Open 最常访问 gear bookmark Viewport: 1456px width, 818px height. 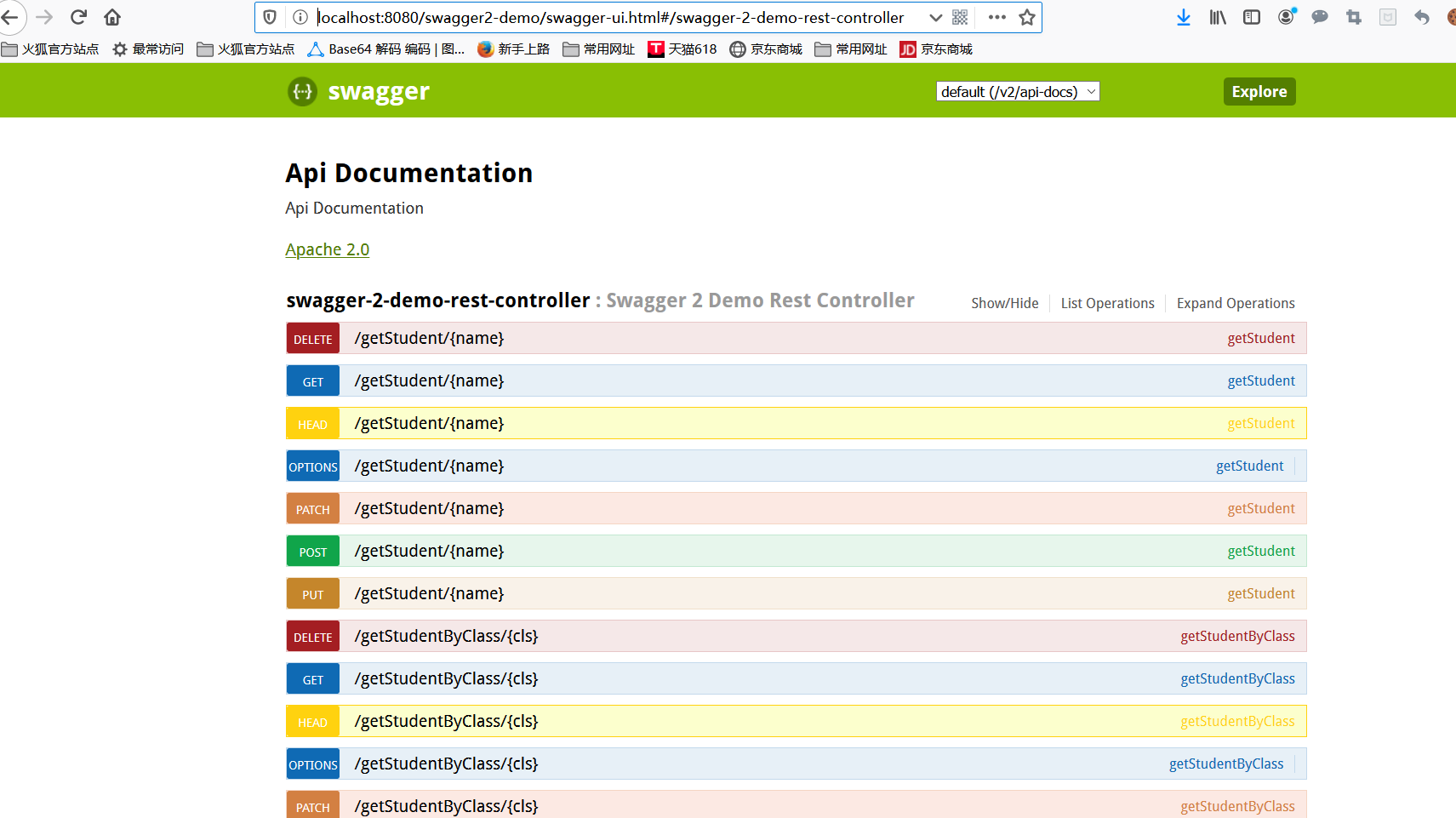coord(148,49)
